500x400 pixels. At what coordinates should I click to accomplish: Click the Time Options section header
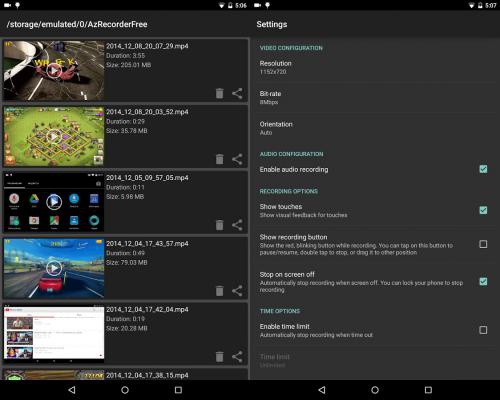[280, 311]
